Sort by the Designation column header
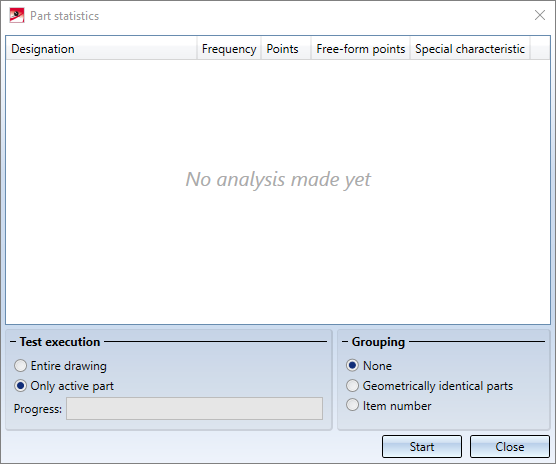Screen dimensions: 556x465 pyautogui.click(x=101, y=49)
